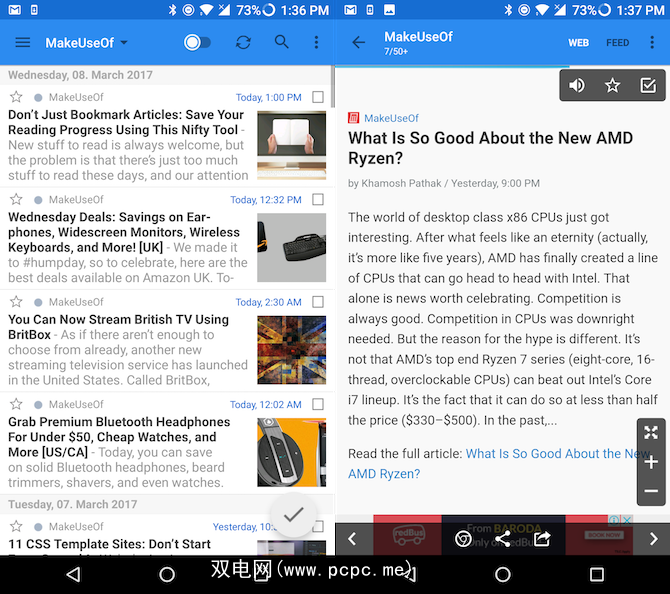Screen dimensions: 670x594
Task: Star the 11 CSS Template Sites article
Action: click(x=16, y=526)
